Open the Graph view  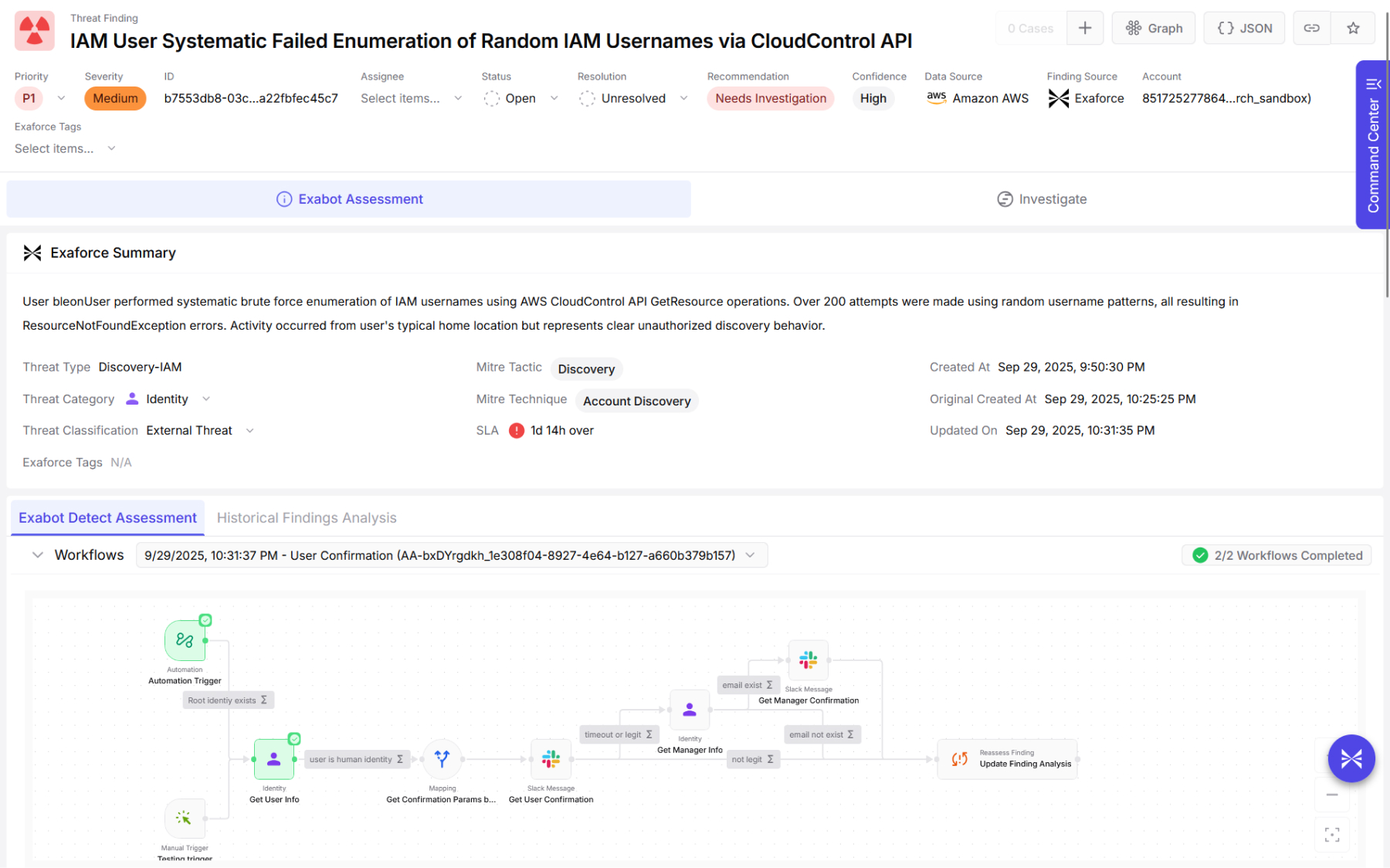point(1154,28)
